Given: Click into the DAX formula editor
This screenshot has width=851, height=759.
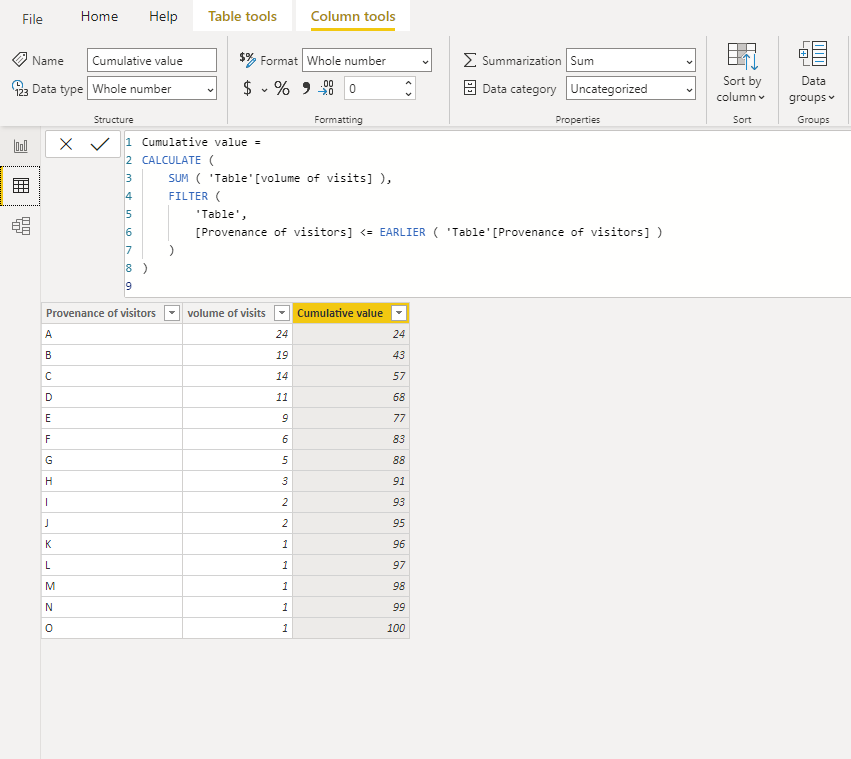Looking at the screenshot, I should [488, 214].
